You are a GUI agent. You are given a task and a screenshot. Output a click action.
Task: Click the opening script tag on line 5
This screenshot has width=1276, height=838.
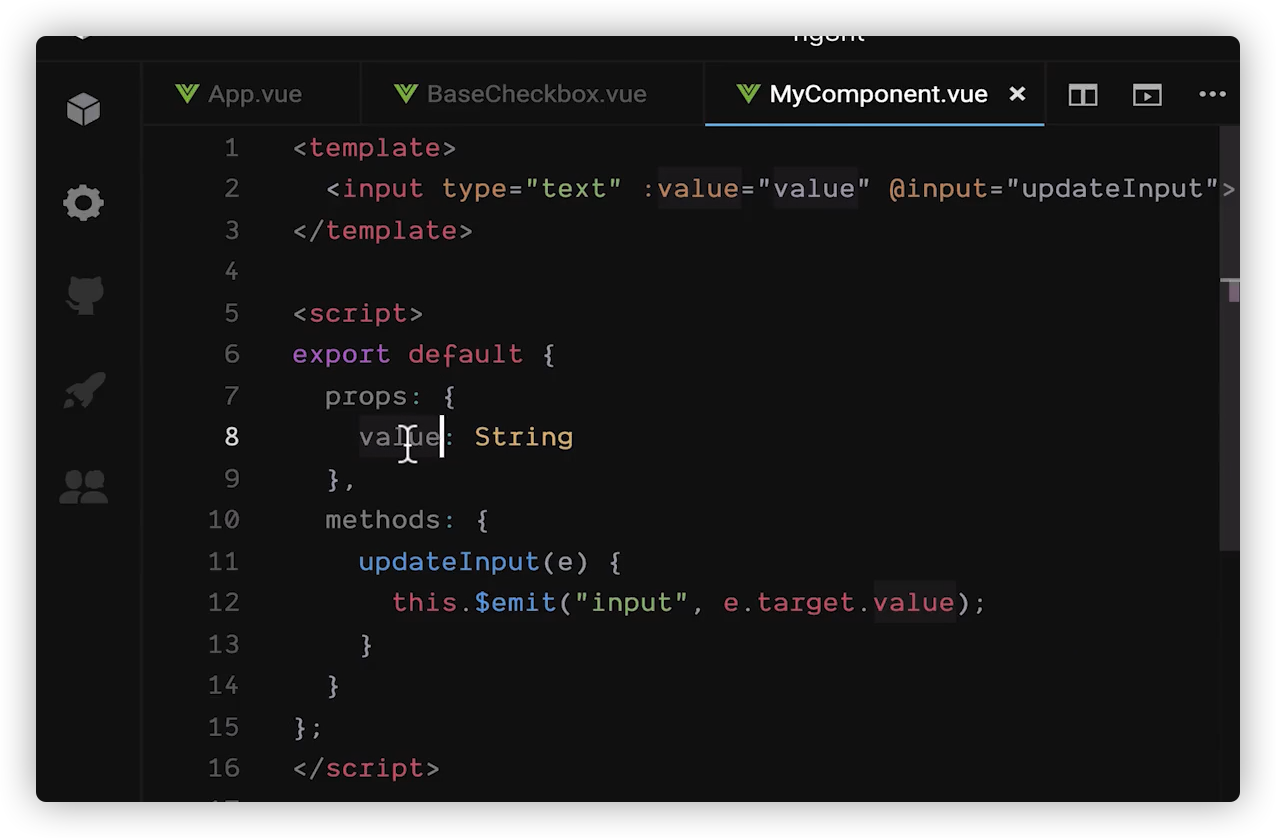tap(358, 313)
